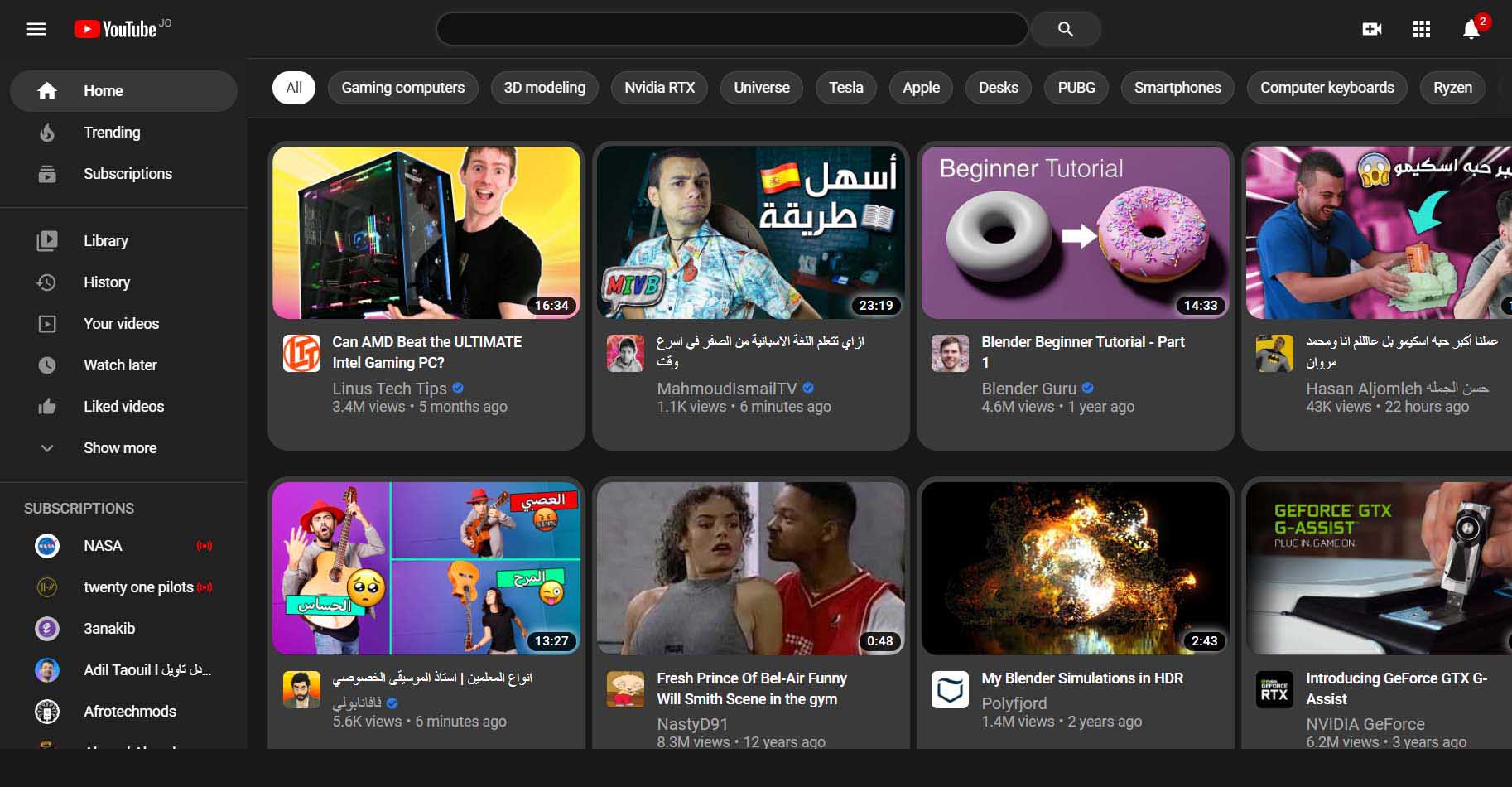The width and height of the screenshot is (1512, 787).
Task: Open the notifications bell
Action: (1471, 29)
